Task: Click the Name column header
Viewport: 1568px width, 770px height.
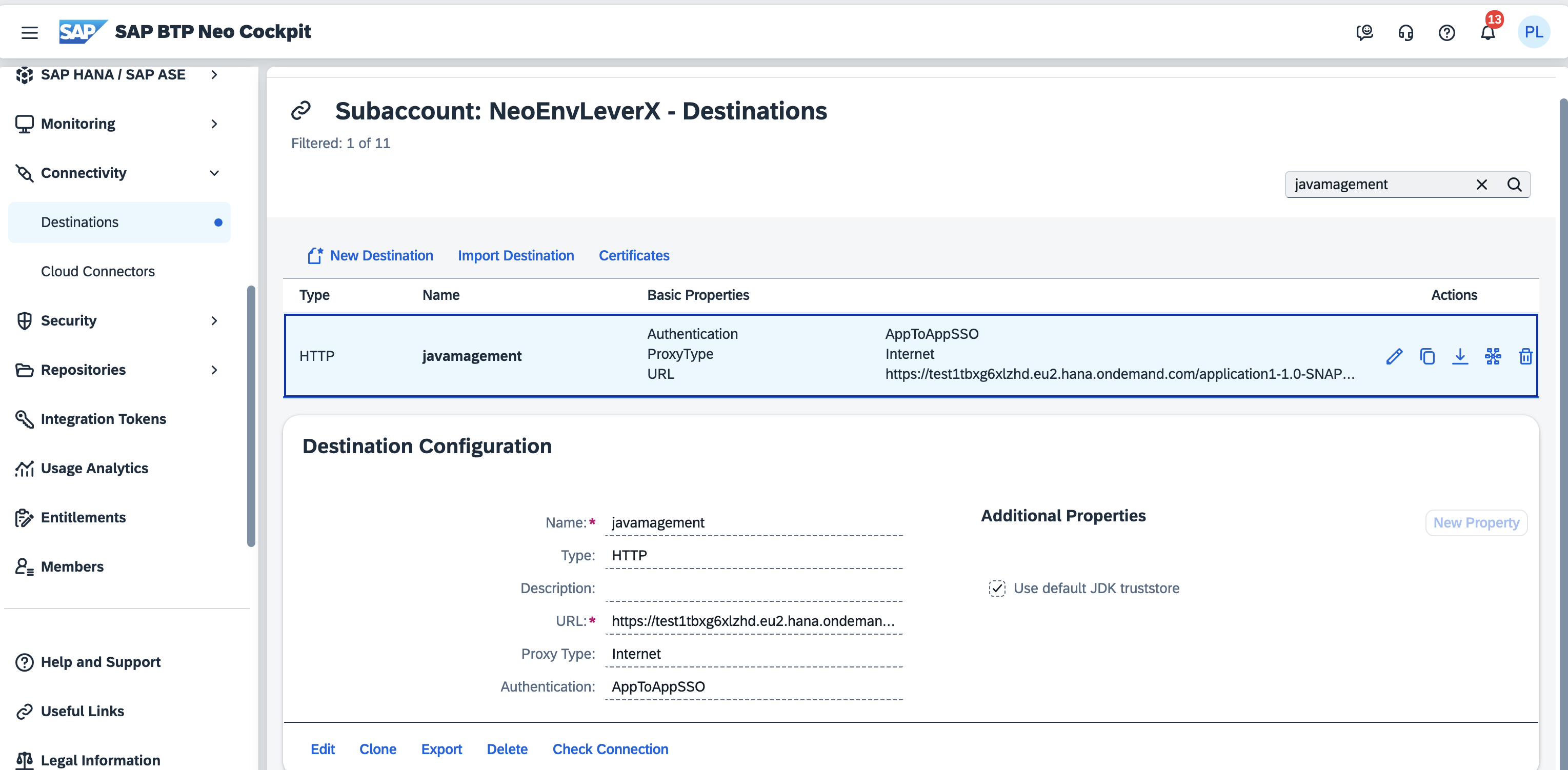Action: click(x=440, y=295)
